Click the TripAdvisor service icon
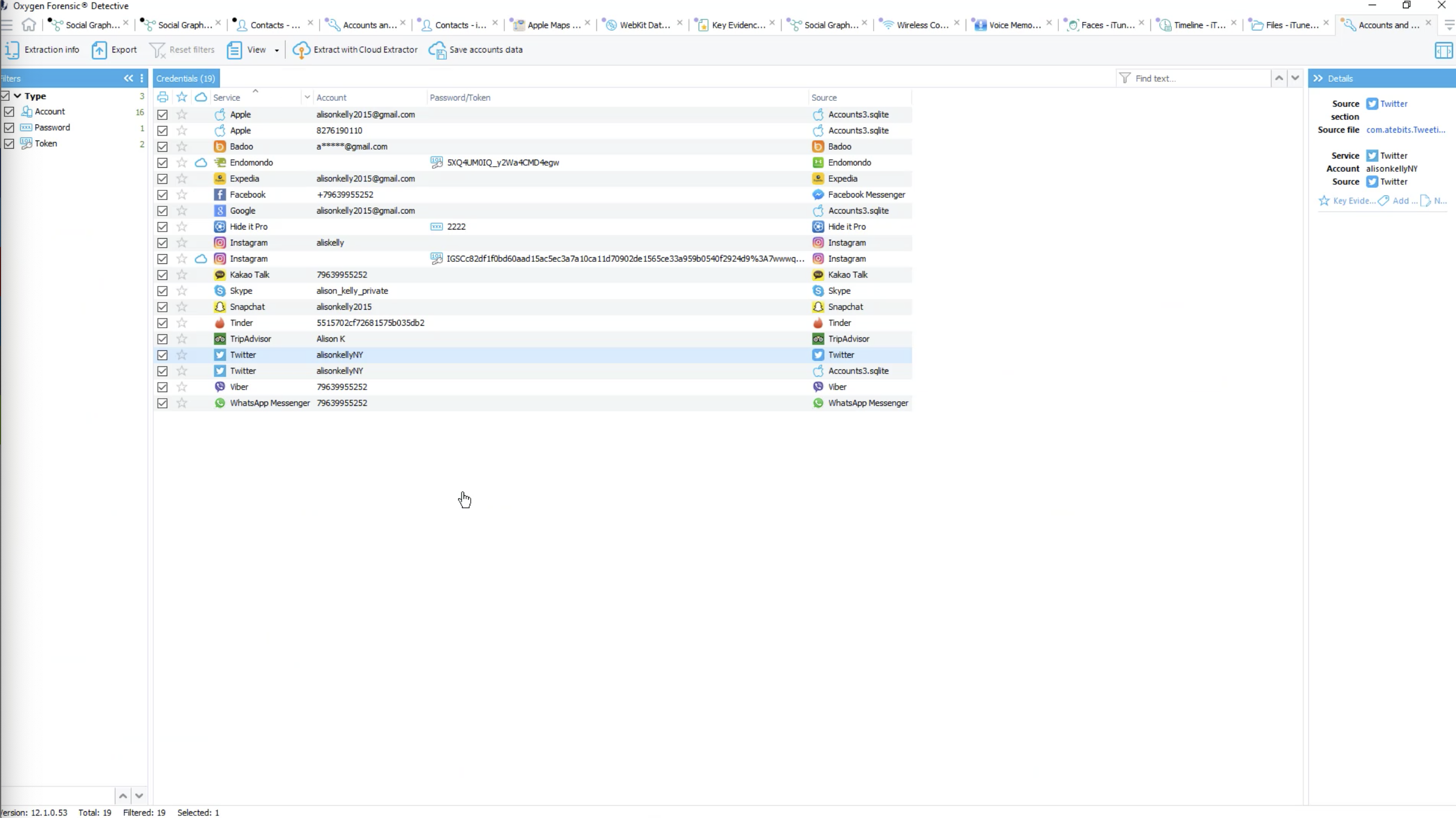 (x=220, y=339)
